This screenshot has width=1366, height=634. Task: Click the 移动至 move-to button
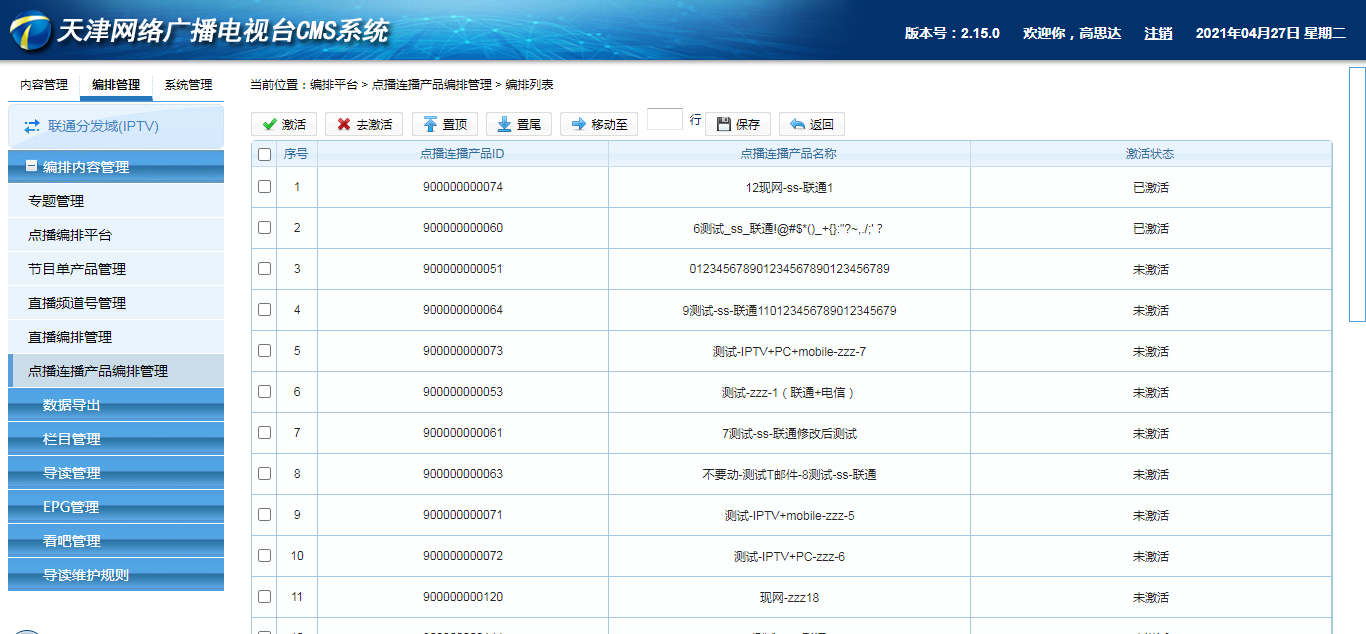pos(599,124)
